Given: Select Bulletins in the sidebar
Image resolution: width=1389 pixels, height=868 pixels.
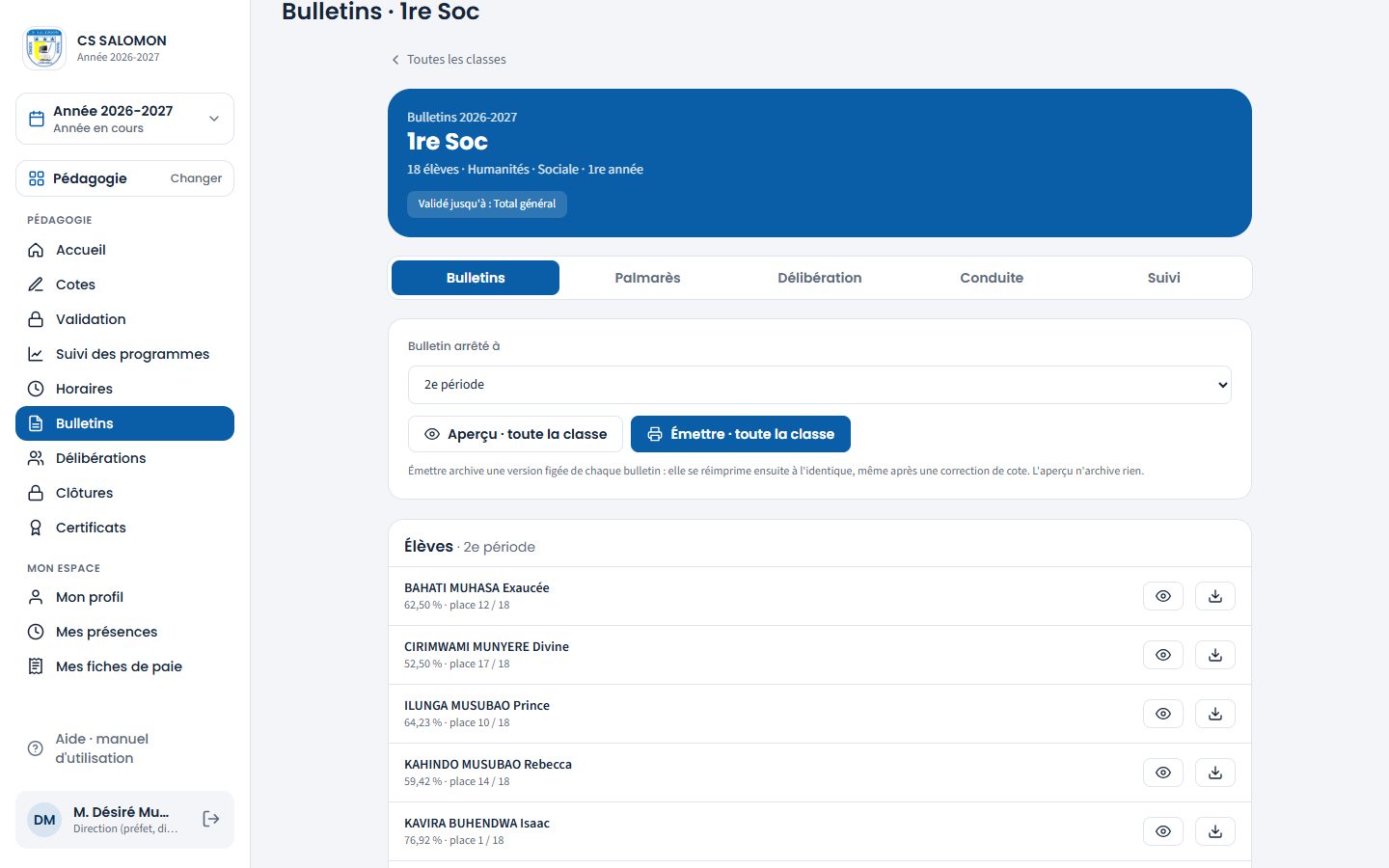Looking at the screenshot, I should point(124,423).
